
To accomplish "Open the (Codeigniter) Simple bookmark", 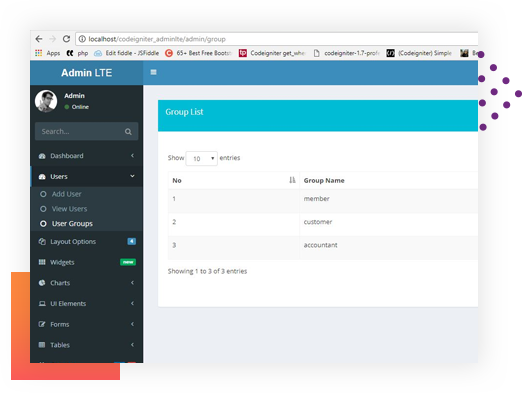I will click(419, 53).
